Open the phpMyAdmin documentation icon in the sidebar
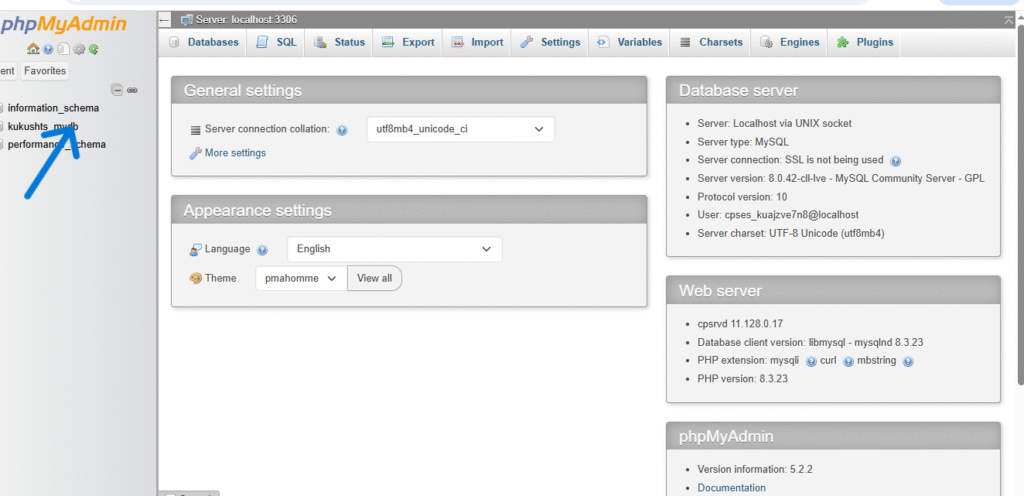Screen dimensions: 1024x496 pyautogui.click(x=48, y=49)
